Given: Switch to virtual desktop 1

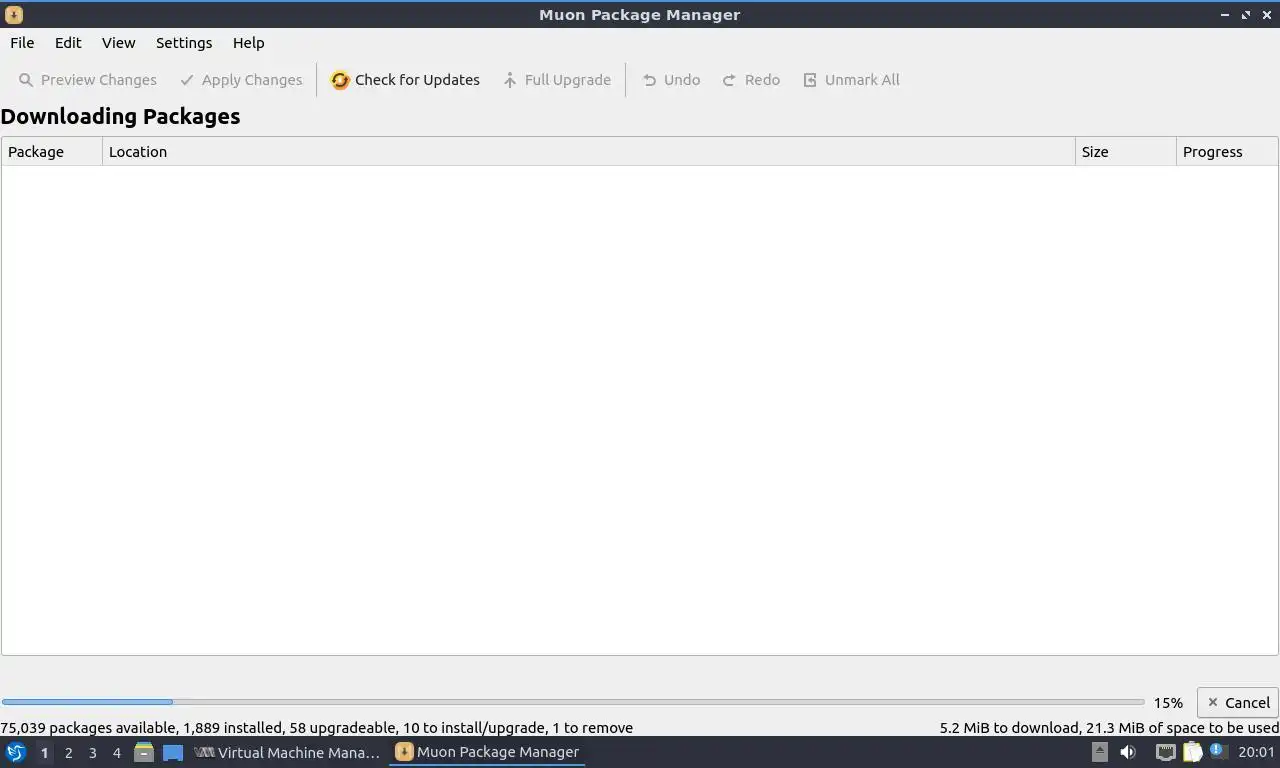Looking at the screenshot, I should click(44, 753).
